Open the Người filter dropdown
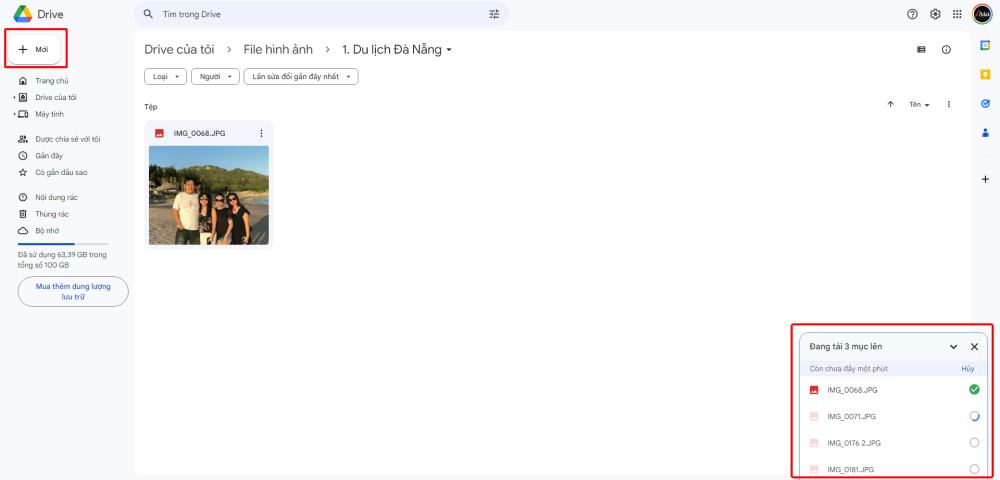Viewport: 1000px width, 480px height. pos(215,76)
